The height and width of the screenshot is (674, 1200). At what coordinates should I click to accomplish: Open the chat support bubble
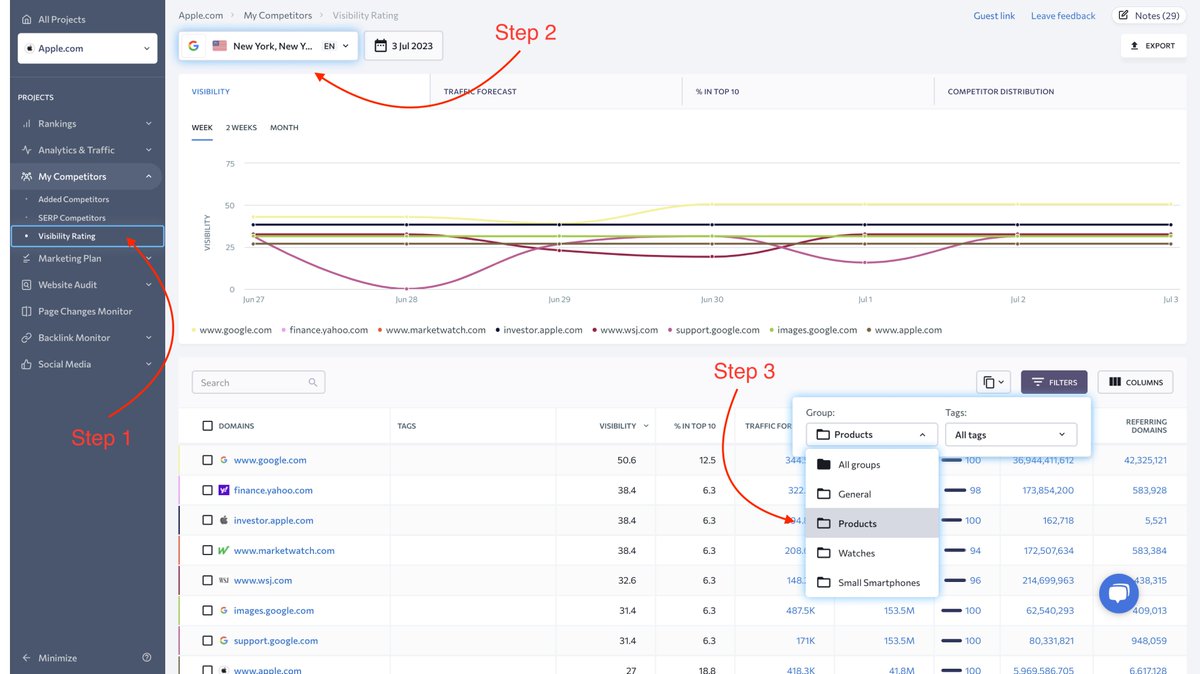coord(1119,594)
